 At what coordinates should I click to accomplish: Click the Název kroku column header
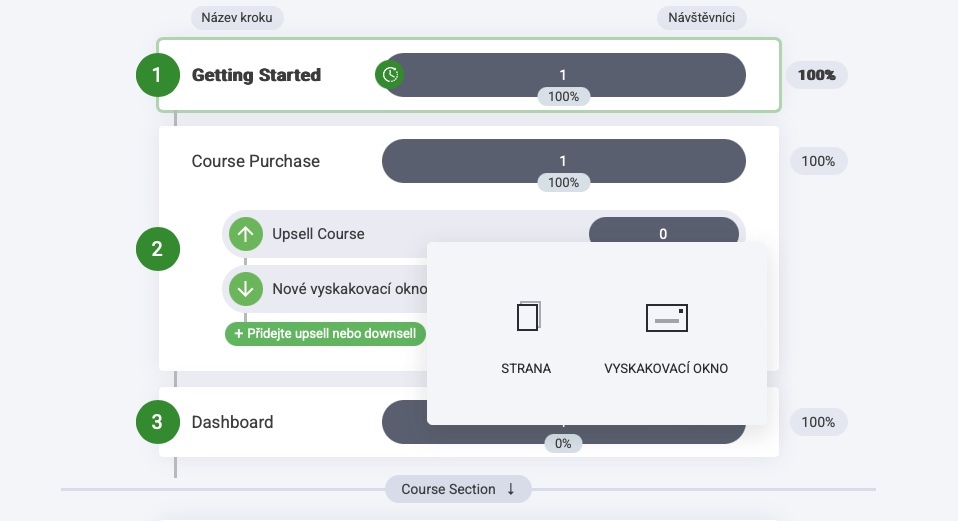237,18
